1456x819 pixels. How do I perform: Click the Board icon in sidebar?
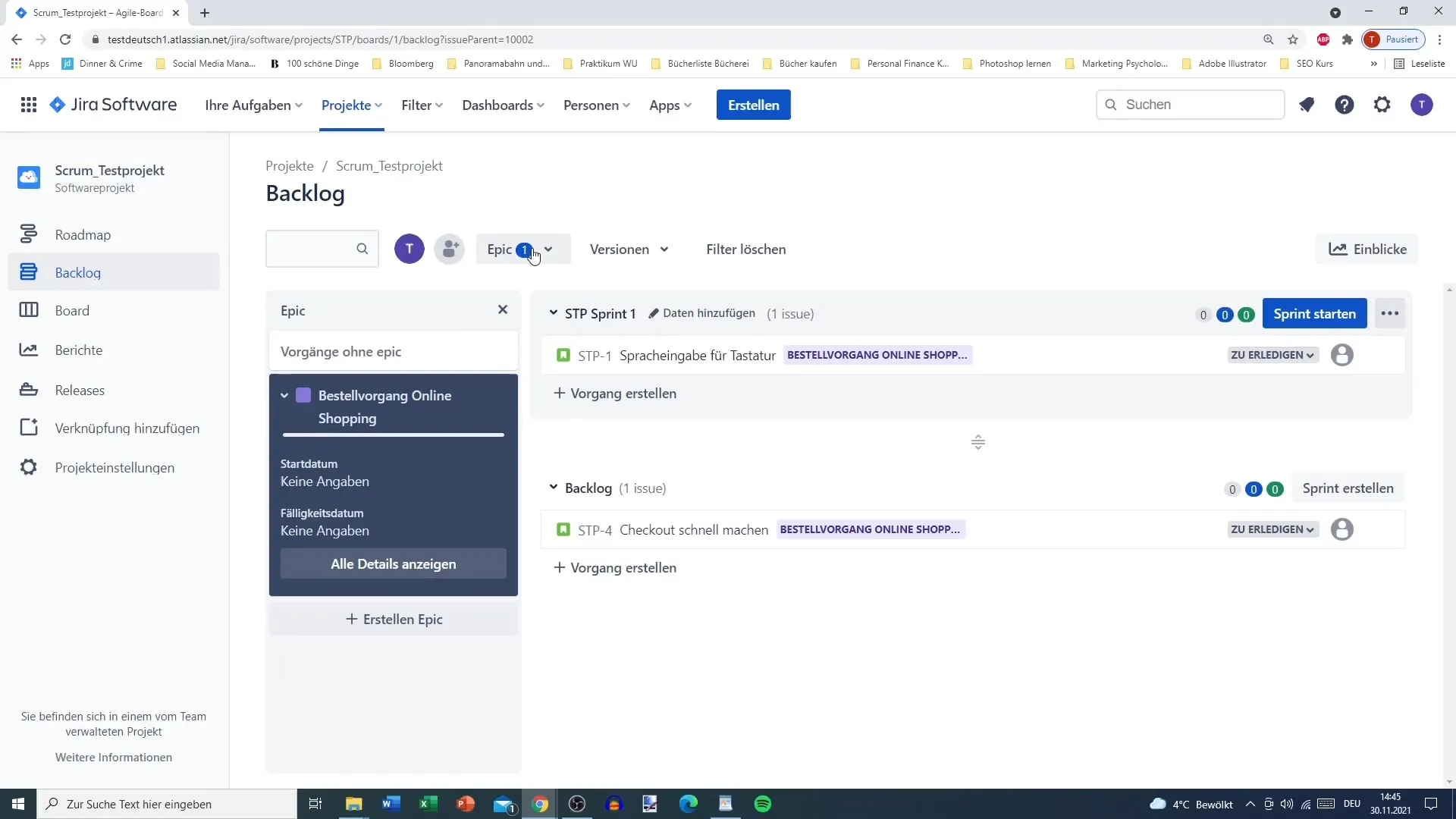click(x=28, y=310)
